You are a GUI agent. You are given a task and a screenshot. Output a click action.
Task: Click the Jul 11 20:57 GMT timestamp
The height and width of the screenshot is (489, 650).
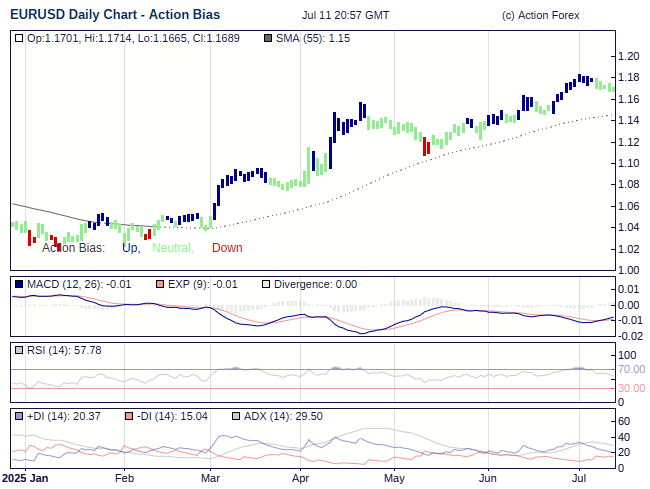[345, 15]
